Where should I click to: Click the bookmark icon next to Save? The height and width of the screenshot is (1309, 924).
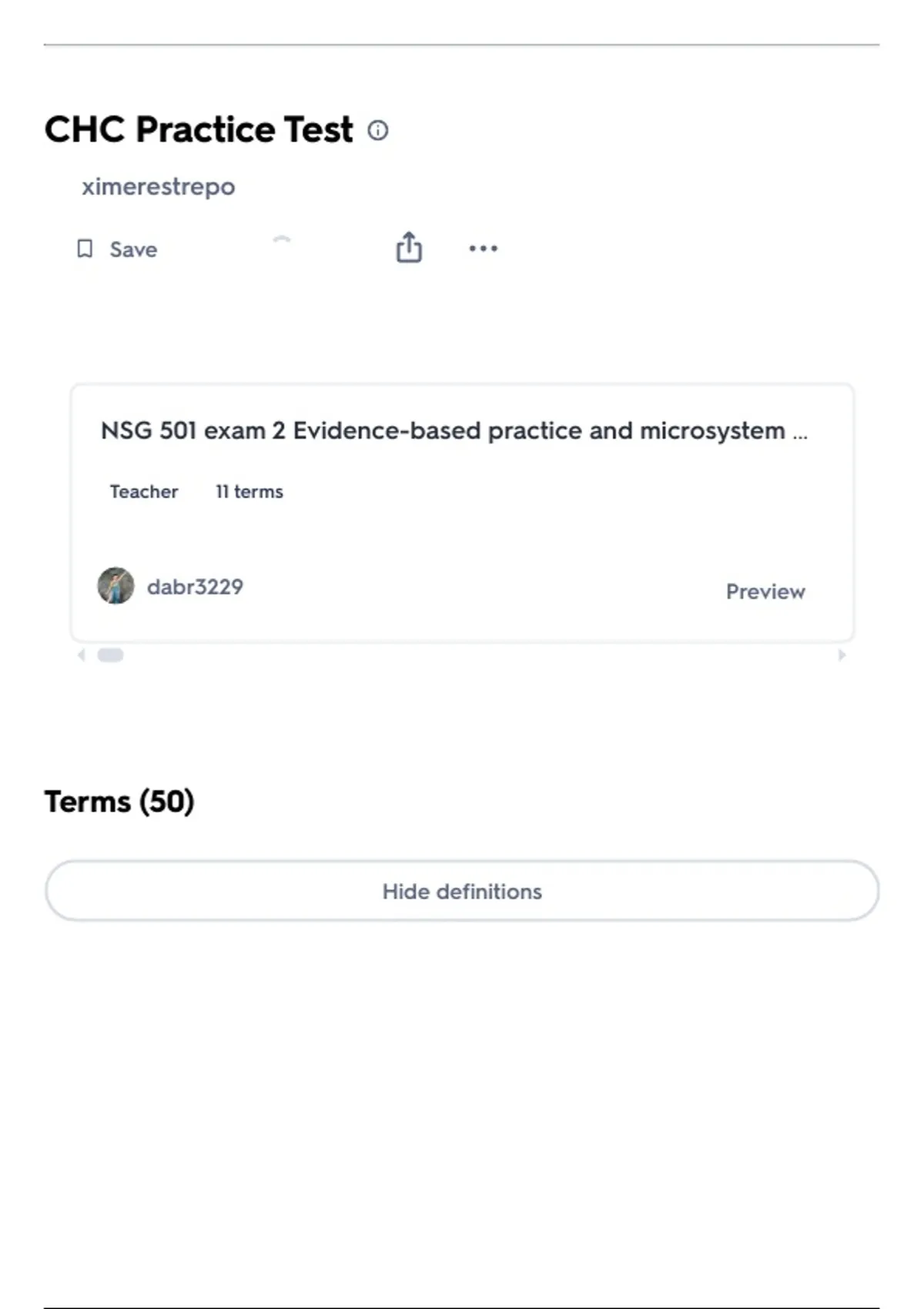85,249
